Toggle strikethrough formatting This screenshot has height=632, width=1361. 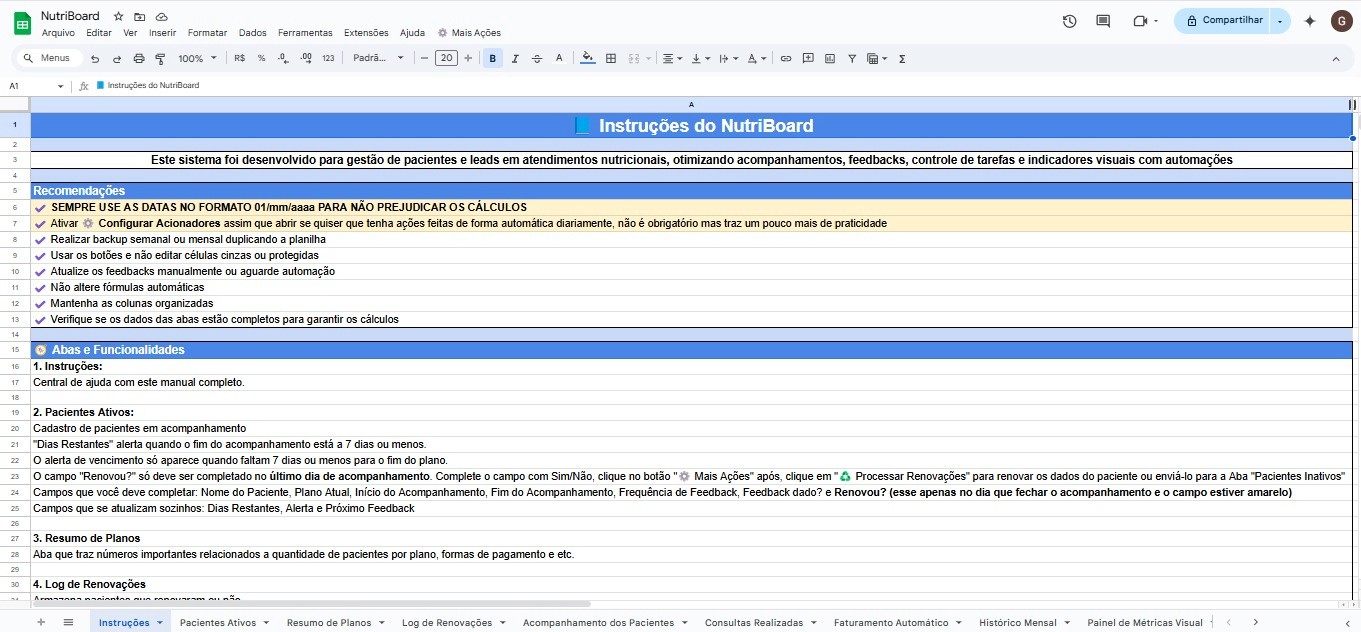[x=537, y=59]
